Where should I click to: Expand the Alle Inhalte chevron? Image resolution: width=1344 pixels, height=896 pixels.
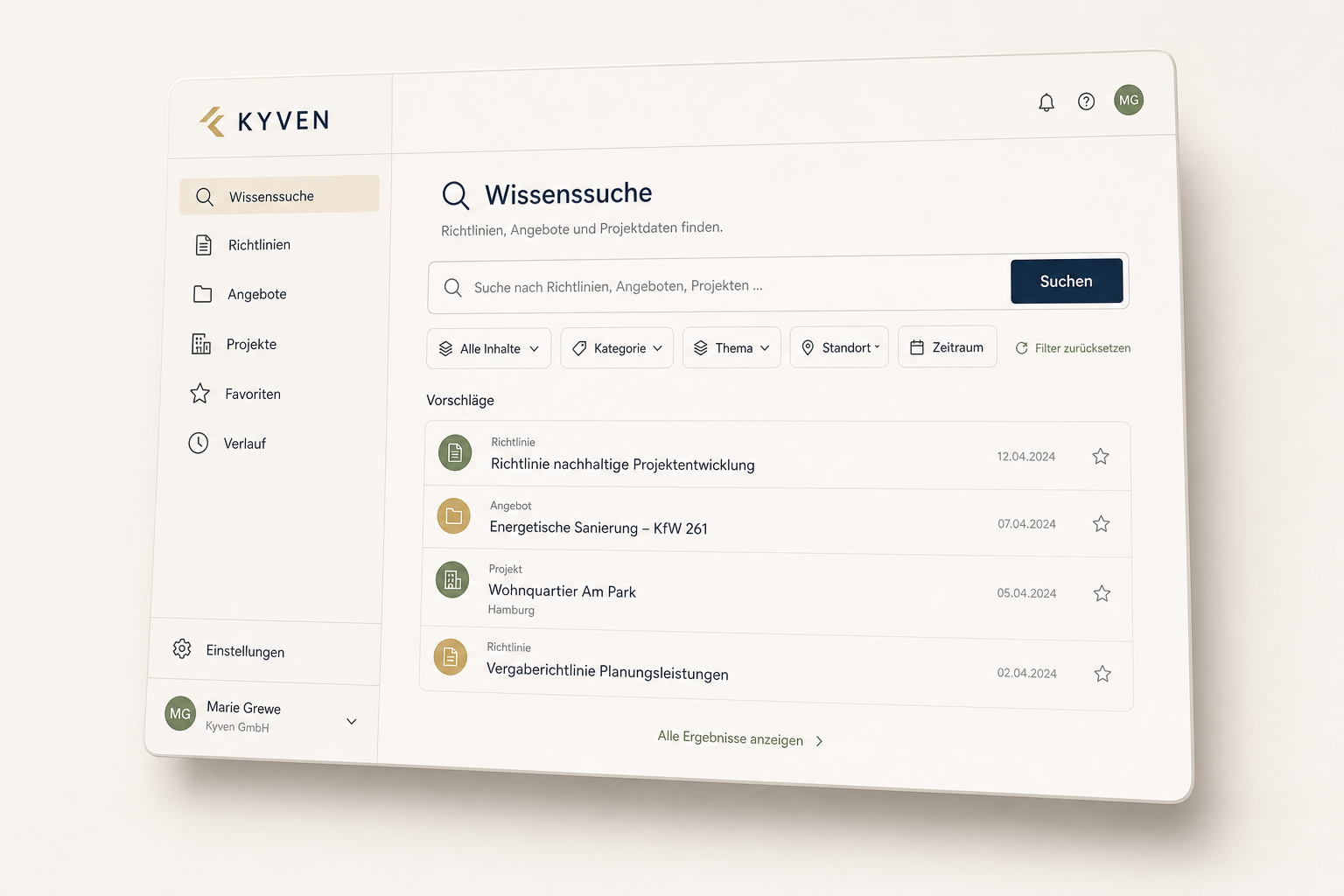534,348
